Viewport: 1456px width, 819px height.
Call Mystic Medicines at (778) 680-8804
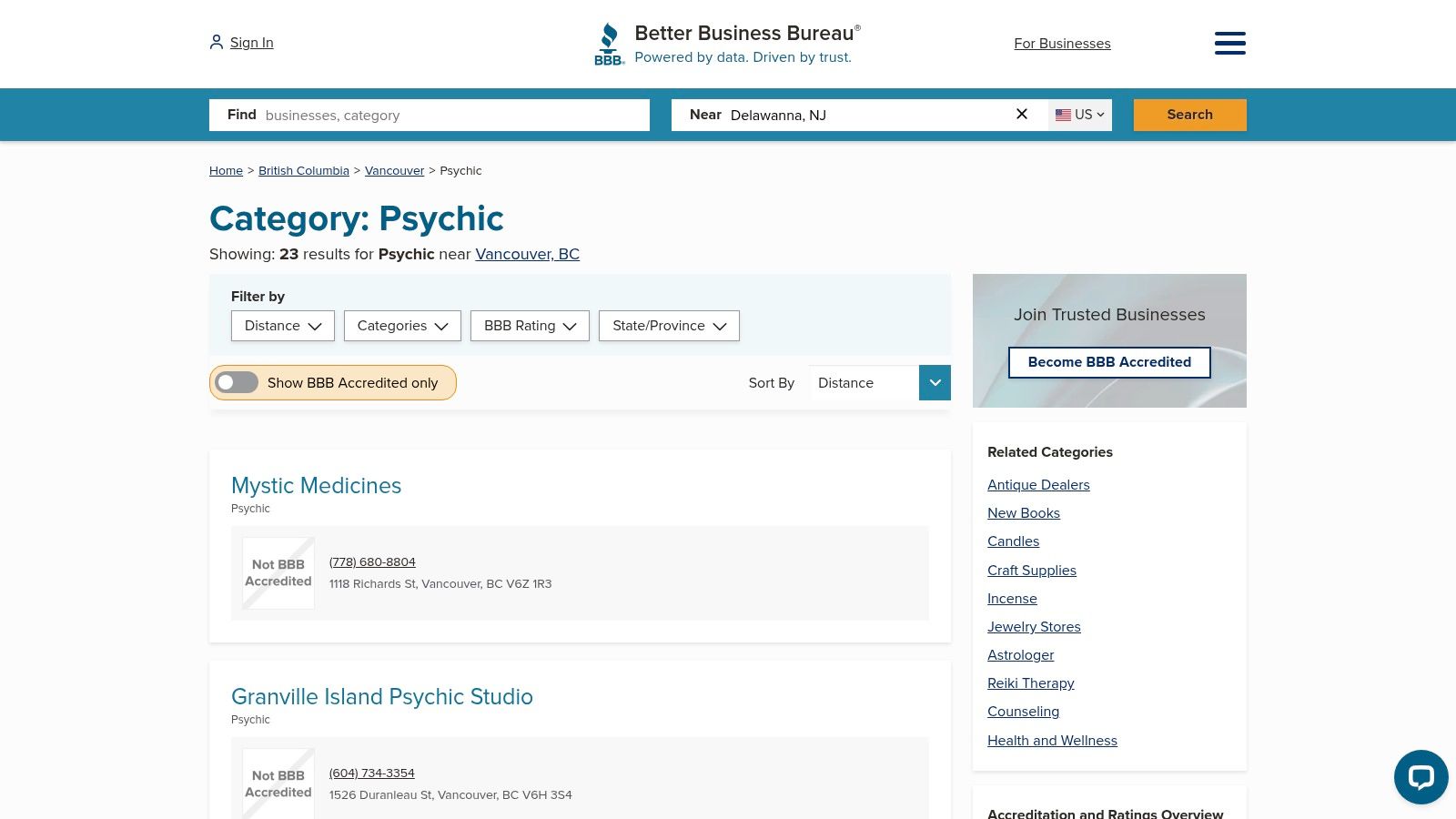pos(372,561)
